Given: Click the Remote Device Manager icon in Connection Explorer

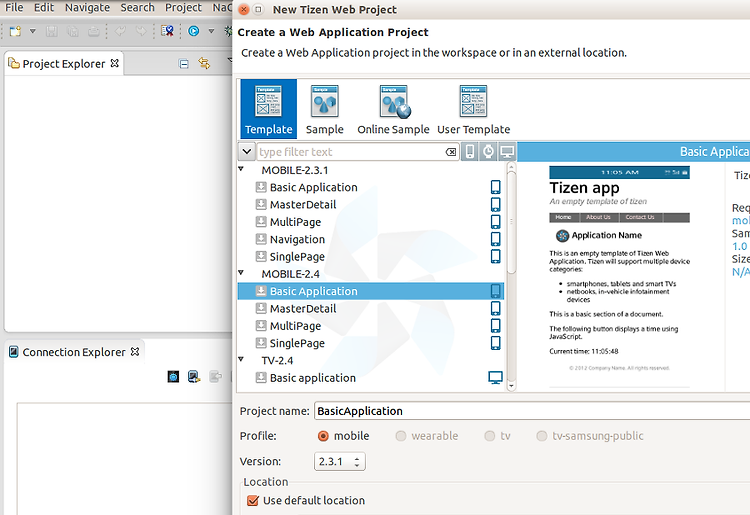Looking at the screenshot, I should tap(194, 377).
